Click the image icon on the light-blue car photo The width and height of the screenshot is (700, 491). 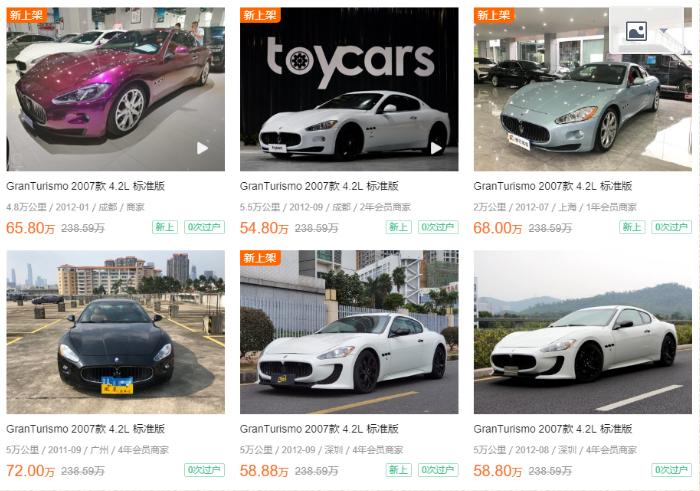[636, 31]
